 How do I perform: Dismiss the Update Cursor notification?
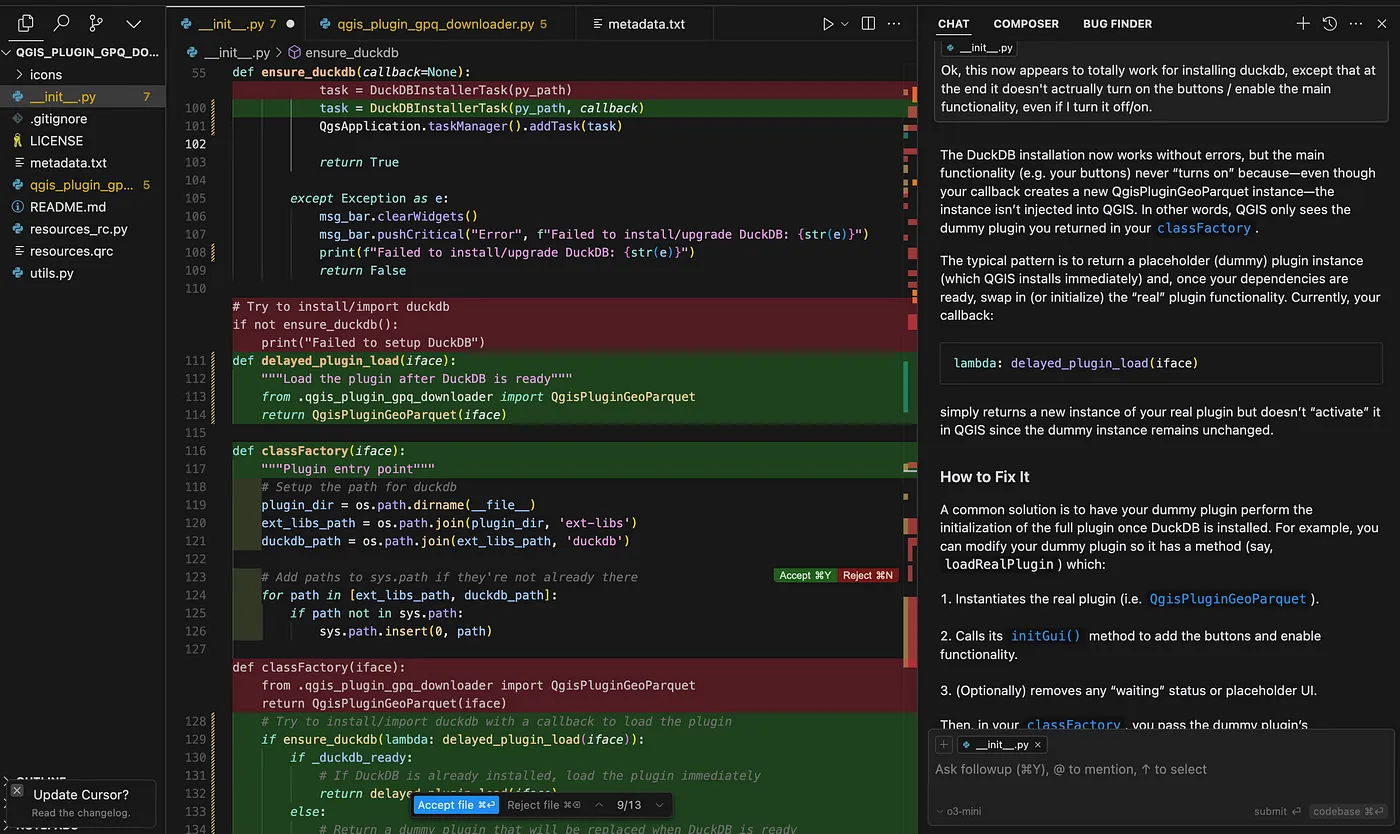click(x=17, y=790)
